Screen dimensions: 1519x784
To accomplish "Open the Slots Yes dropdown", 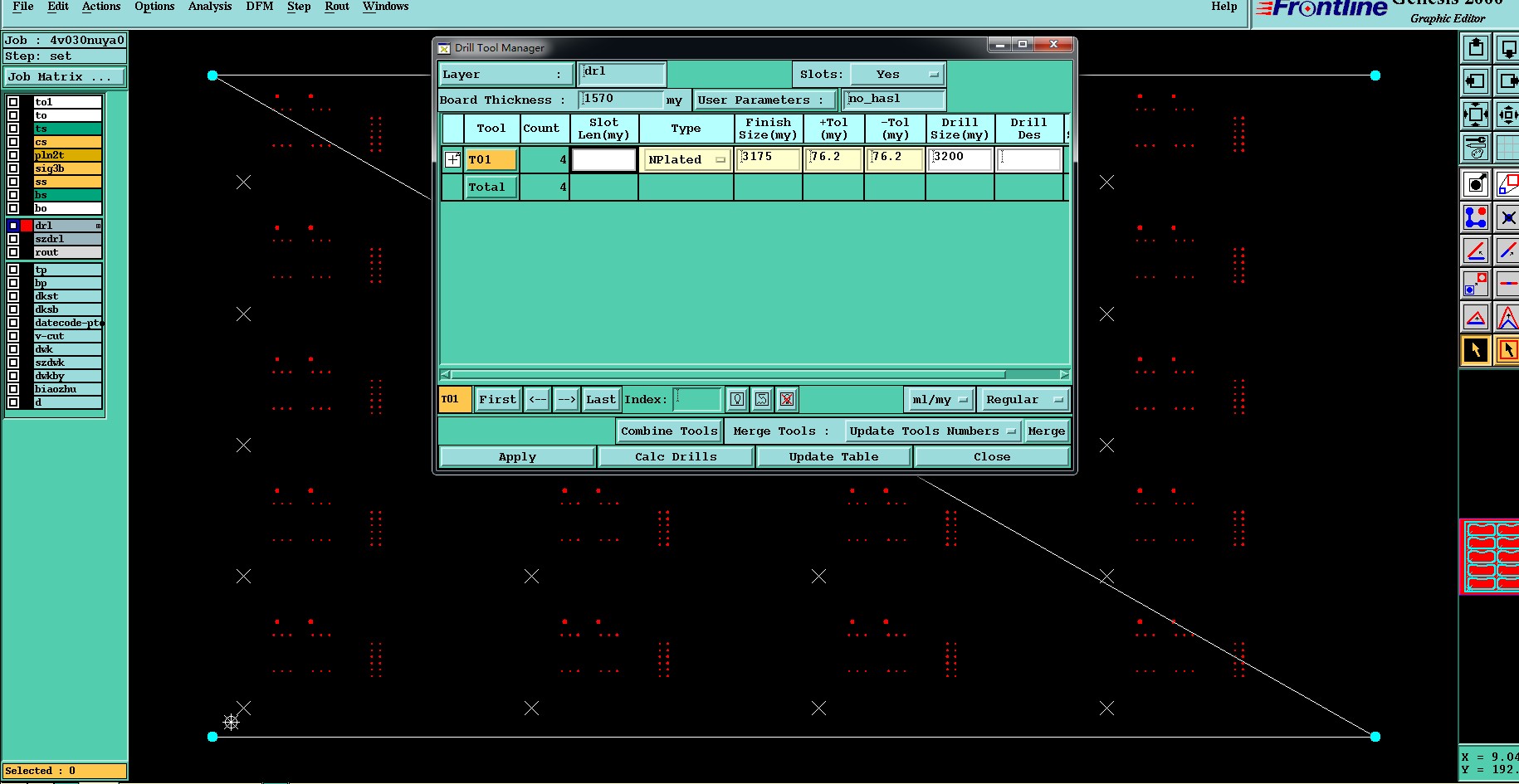I will (898, 74).
